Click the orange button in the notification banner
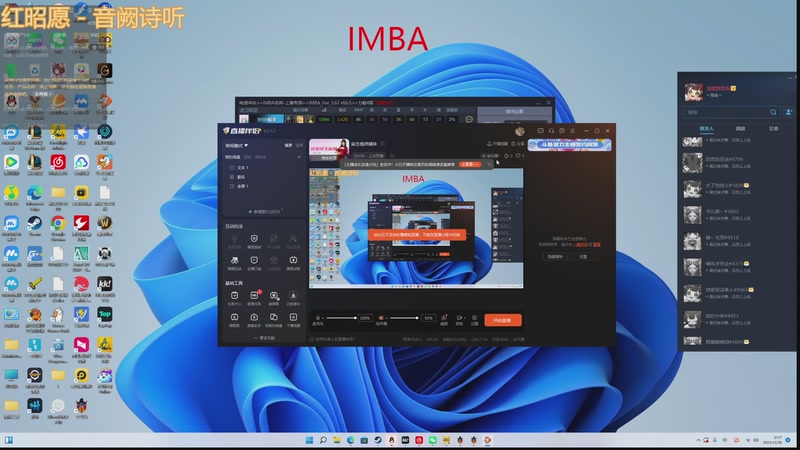800x450 pixels. pyautogui.click(x=470, y=164)
